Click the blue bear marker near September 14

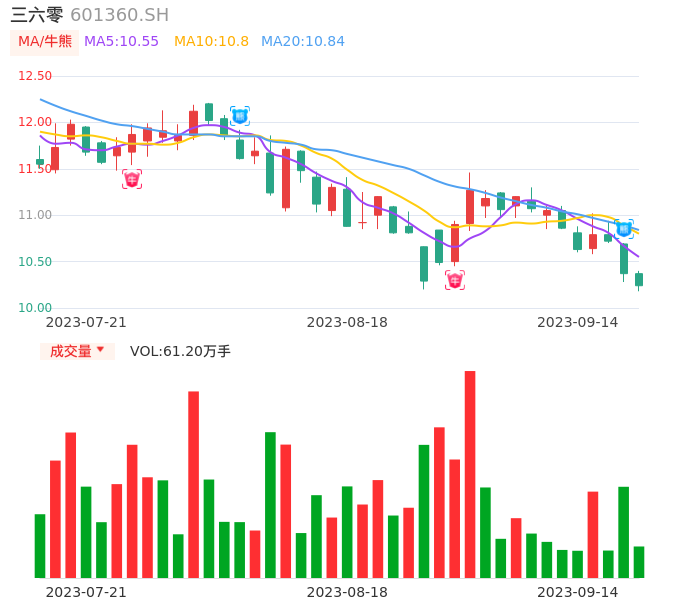point(623,229)
